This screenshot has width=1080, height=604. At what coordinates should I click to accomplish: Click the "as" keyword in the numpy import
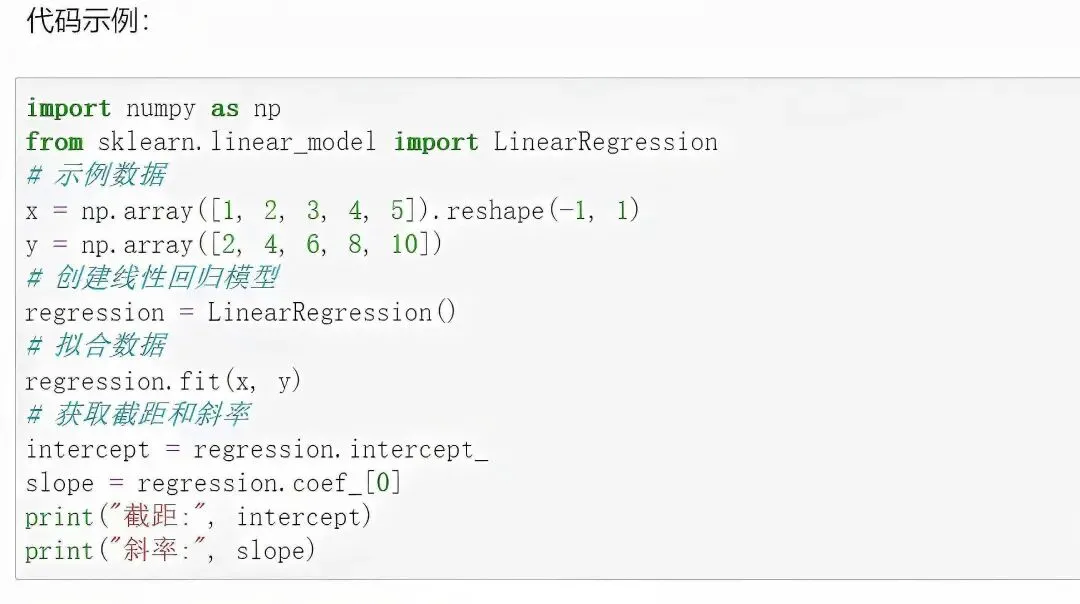click(224, 108)
